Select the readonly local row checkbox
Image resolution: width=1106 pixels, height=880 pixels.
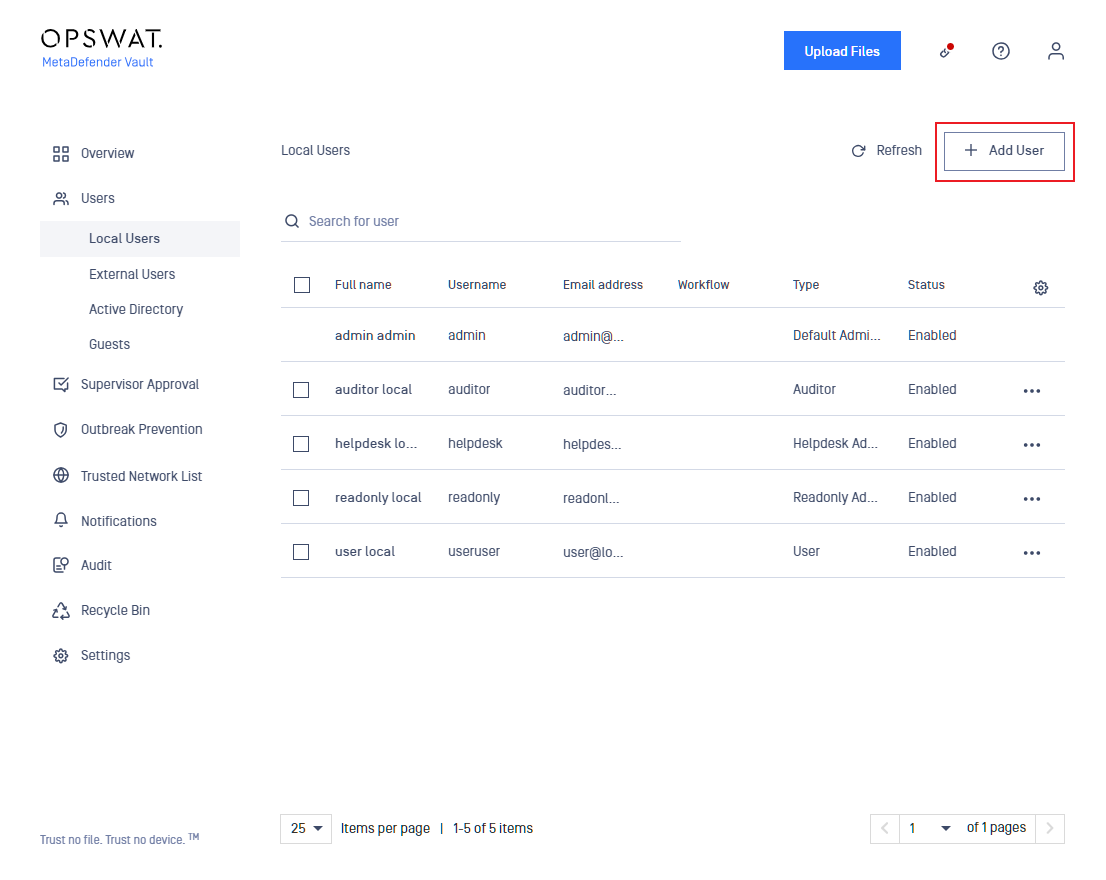coord(301,498)
